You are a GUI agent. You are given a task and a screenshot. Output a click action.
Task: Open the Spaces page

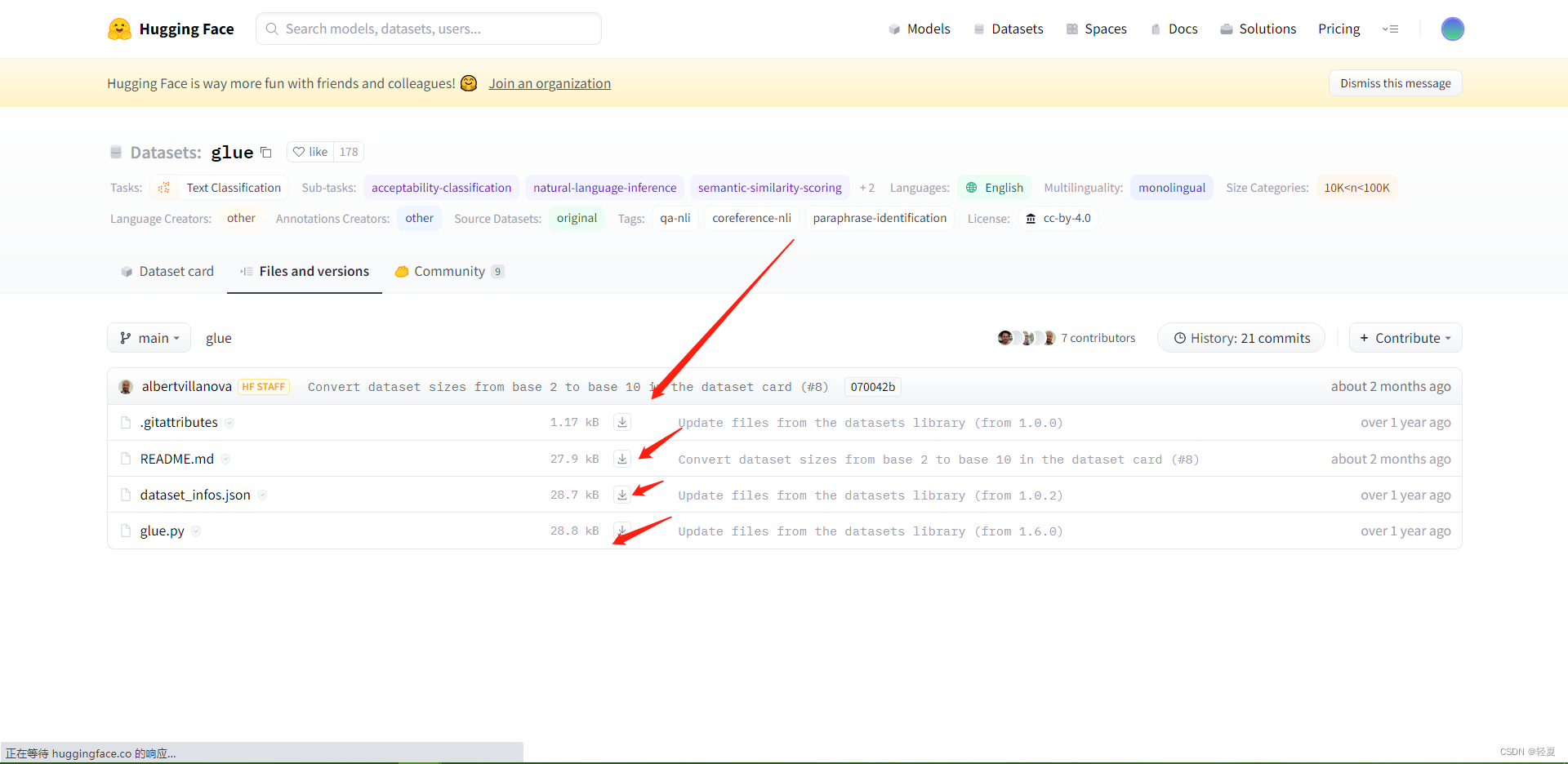tap(1096, 29)
